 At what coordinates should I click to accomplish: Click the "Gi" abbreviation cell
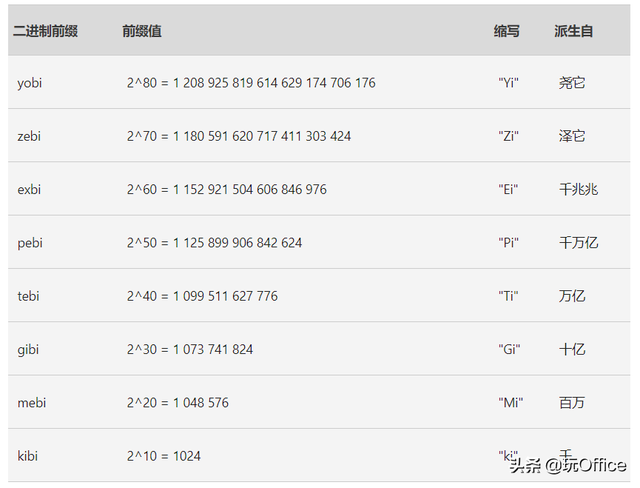point(510,349)
